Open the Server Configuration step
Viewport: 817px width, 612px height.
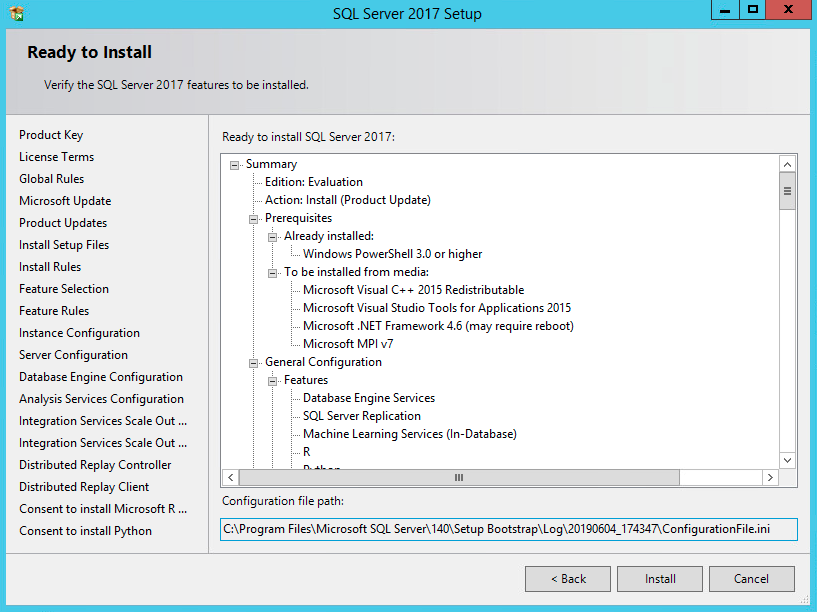click(73, 355)
